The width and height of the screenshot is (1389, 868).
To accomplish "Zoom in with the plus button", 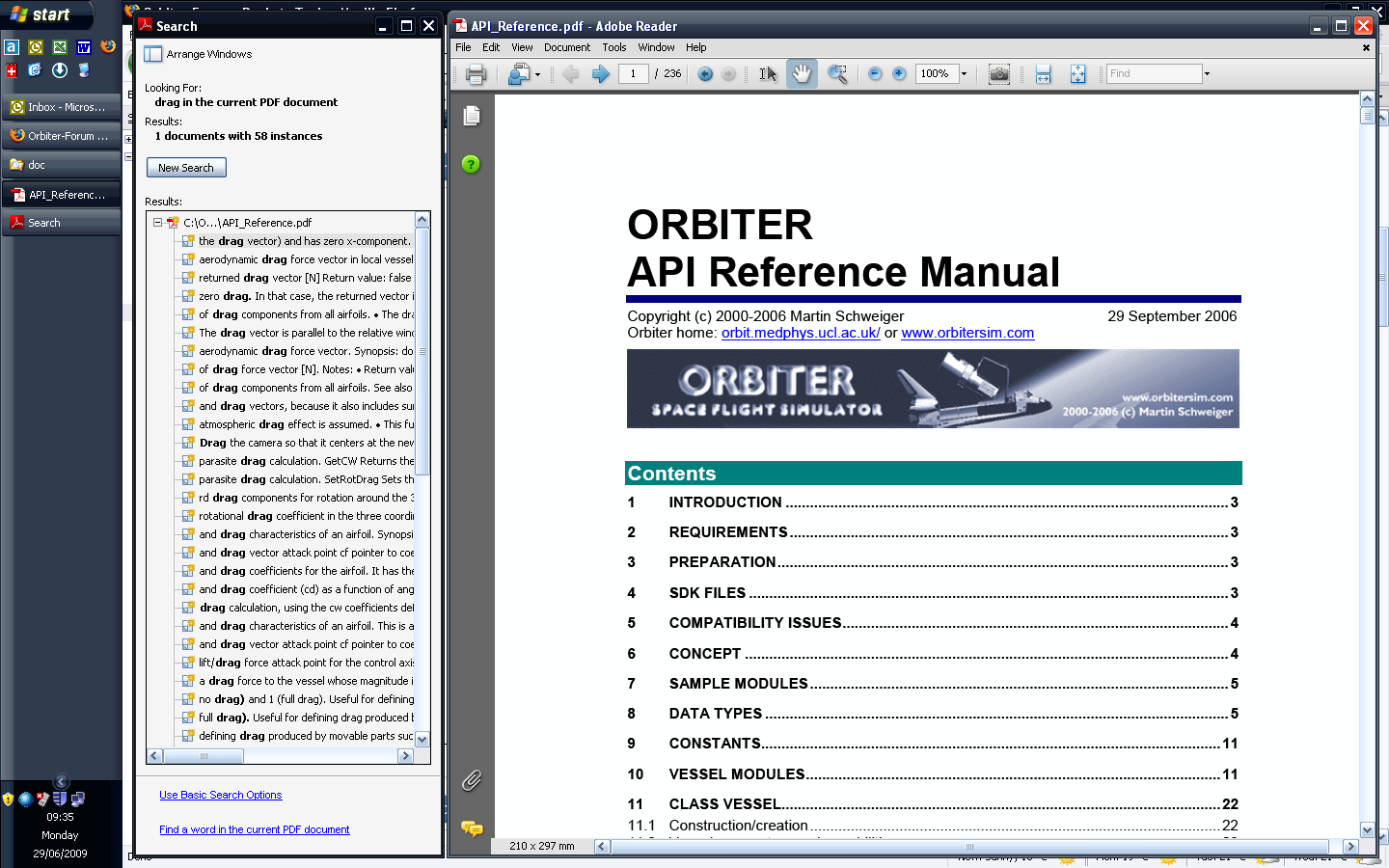I will [x=899, y=74].
